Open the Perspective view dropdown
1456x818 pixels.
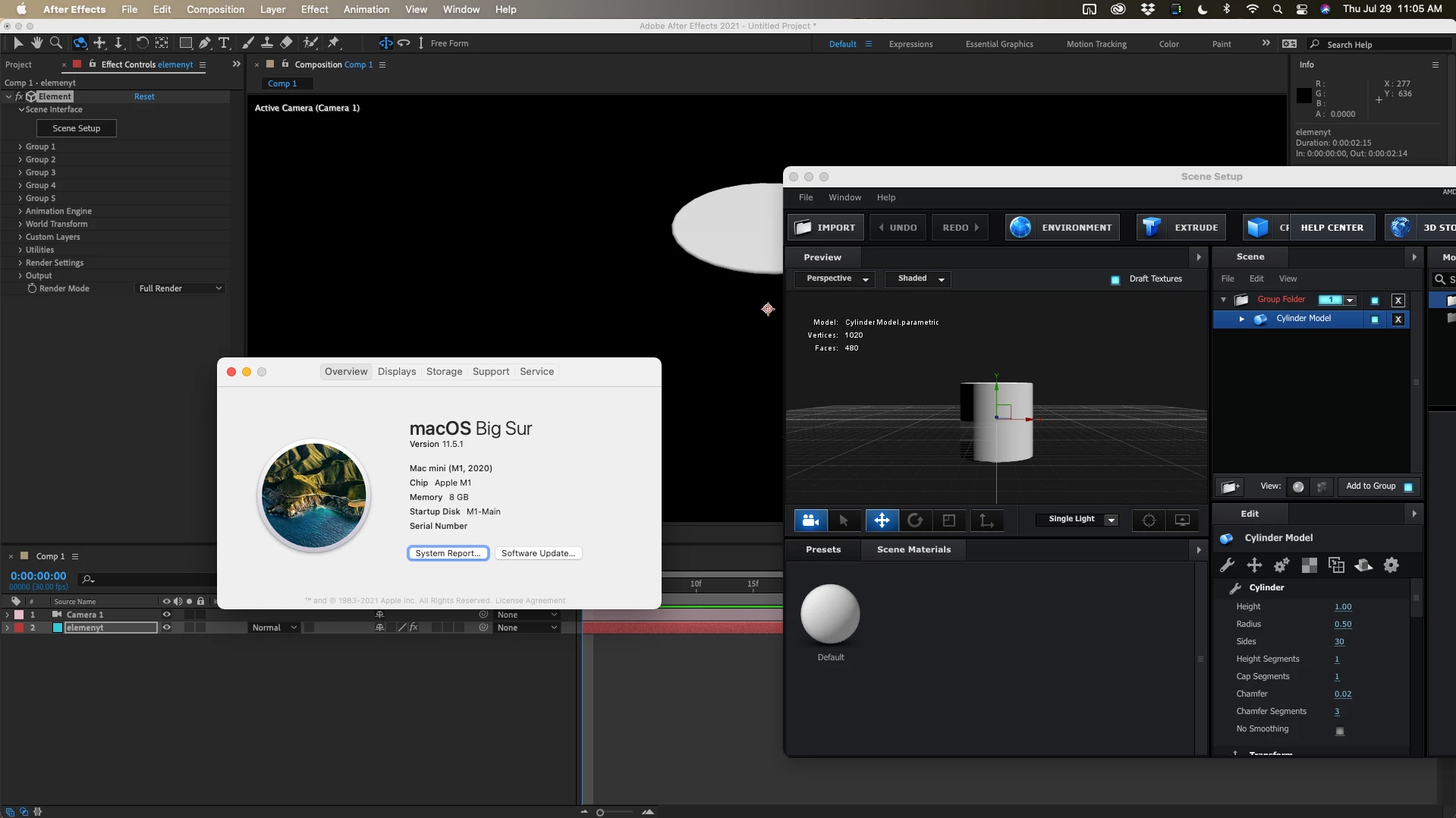834,278
